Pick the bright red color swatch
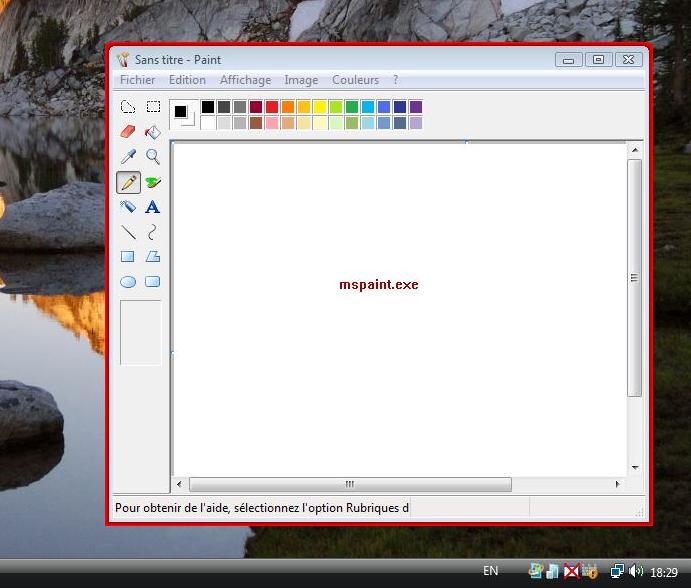This screenshot has width=691, height=588. [272, 107]
